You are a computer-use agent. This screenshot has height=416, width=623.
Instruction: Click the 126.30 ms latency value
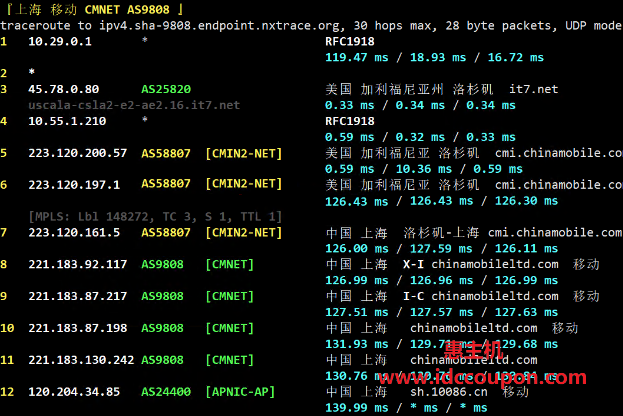(x=526, y=201)
